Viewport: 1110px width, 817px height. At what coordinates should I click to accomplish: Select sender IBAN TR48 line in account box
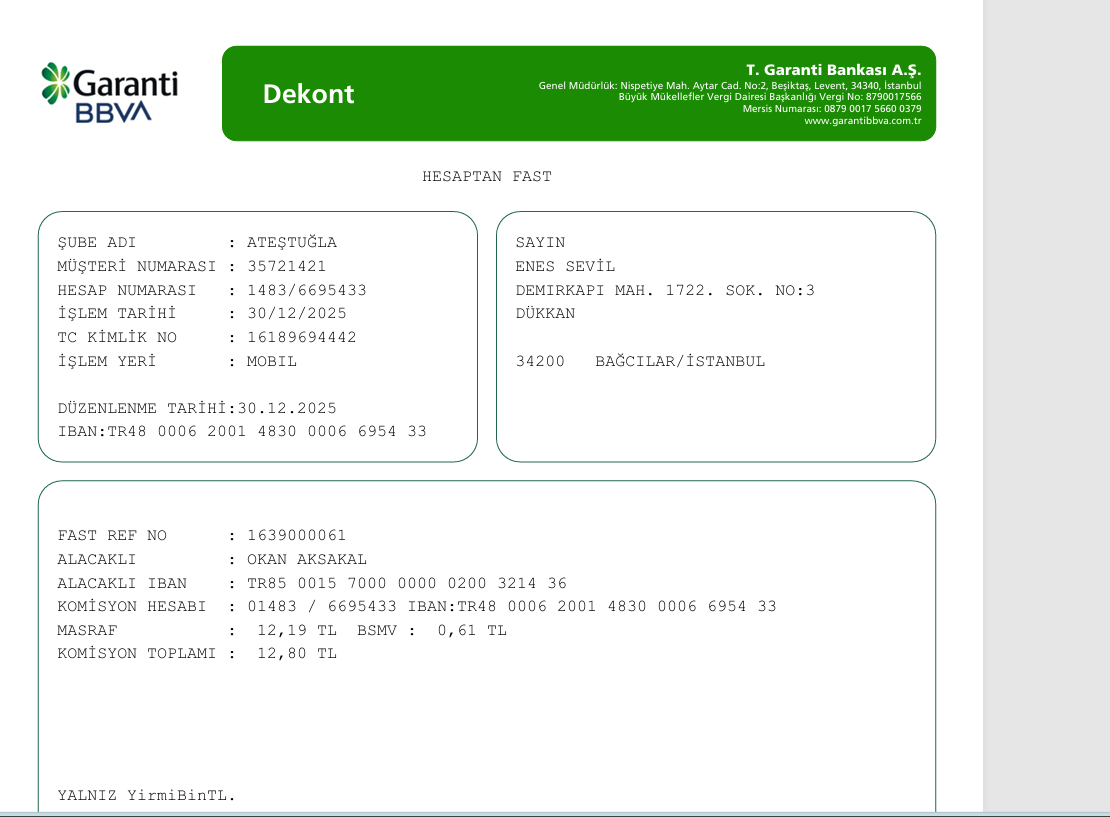coord(242,432)
